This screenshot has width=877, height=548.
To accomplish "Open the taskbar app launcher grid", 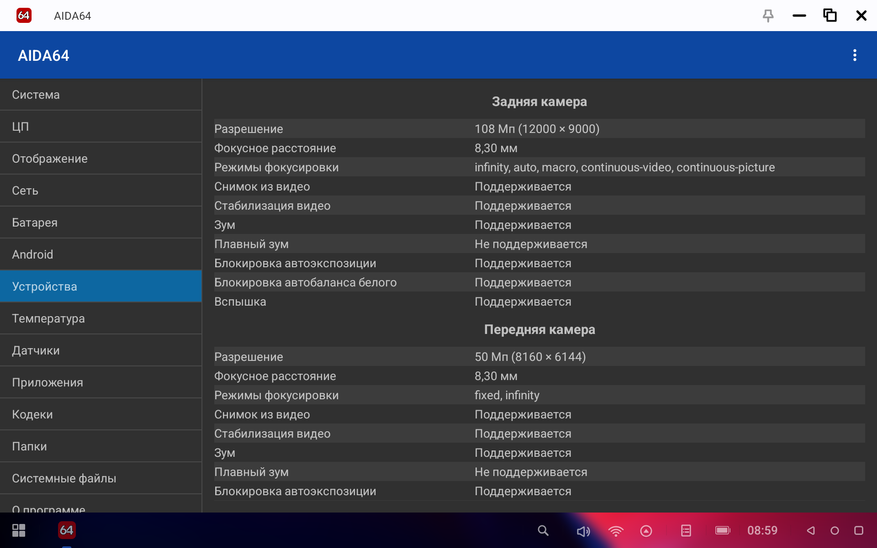I will point(18,530).
